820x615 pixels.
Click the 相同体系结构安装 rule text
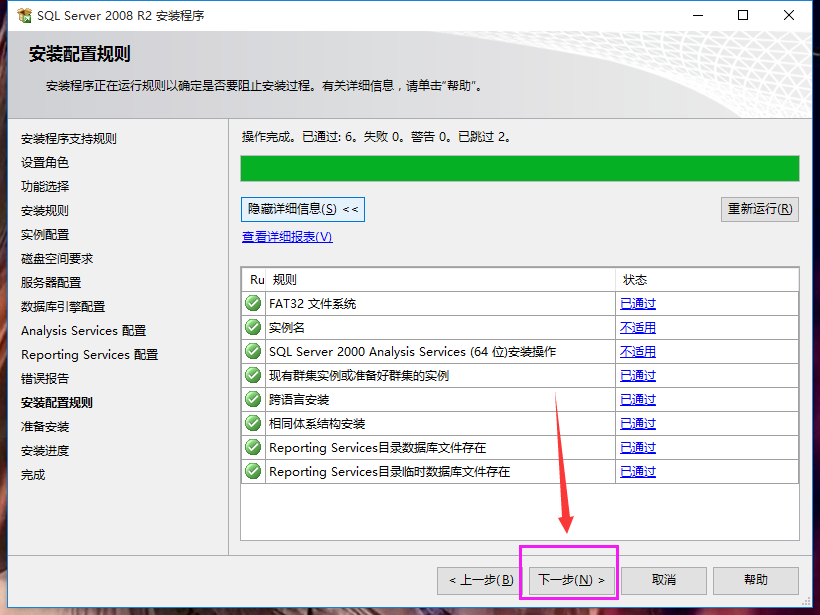(x=317, y=424)
